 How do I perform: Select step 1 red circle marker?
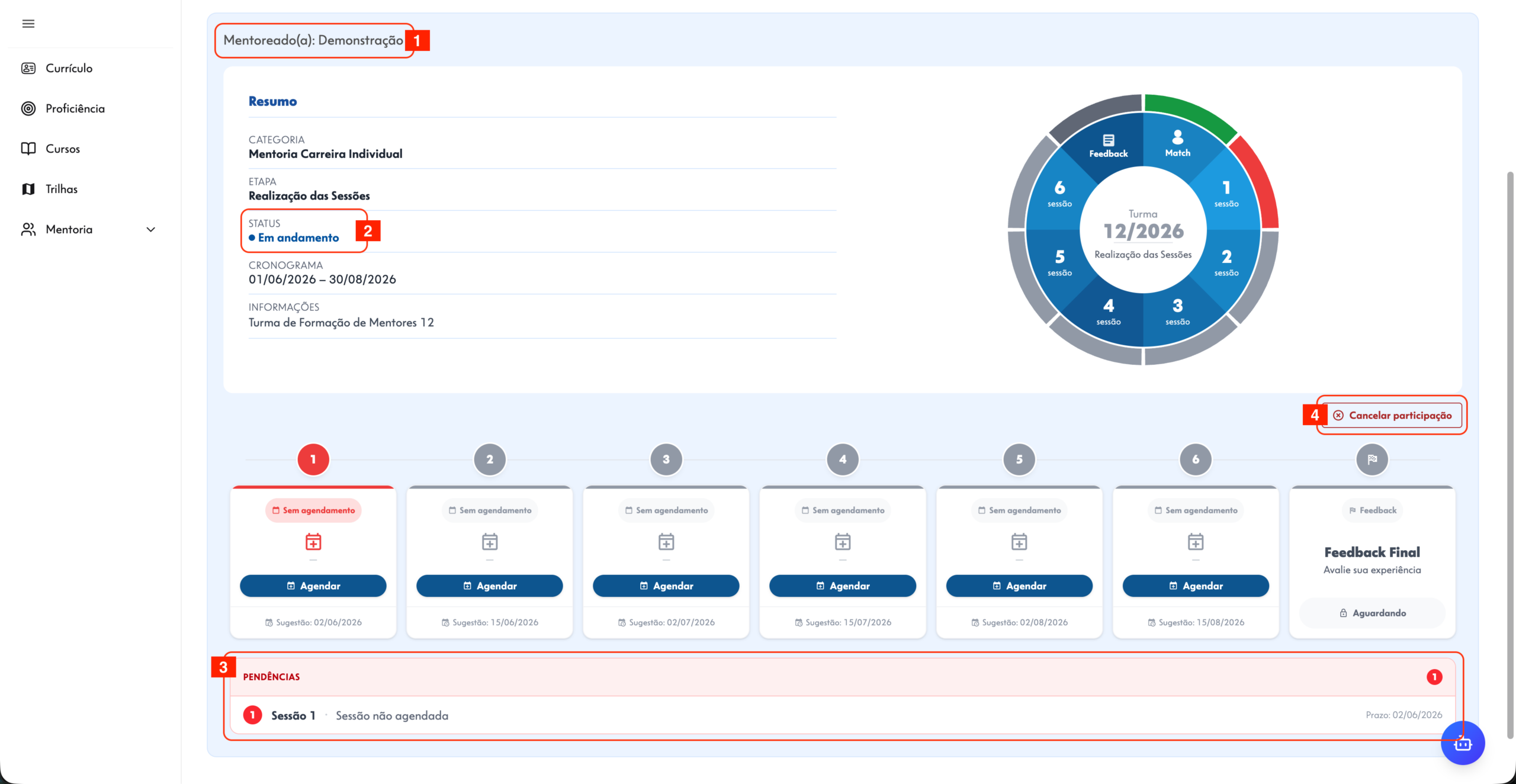pyautogui.click(x=313, y=459)
